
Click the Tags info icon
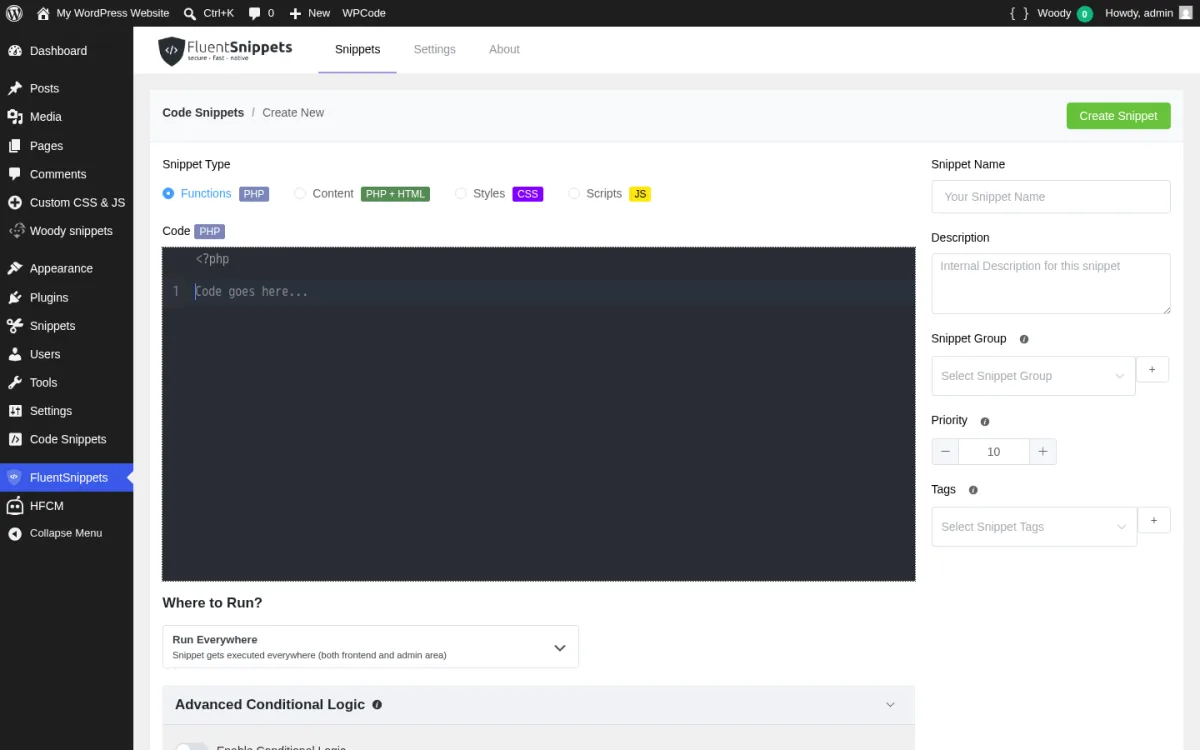pyautogui.click(x=973, y=490)
